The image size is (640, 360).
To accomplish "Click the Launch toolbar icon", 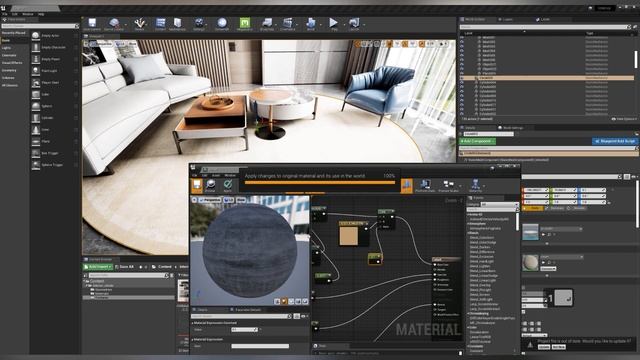I will click(x=354, y=24).
